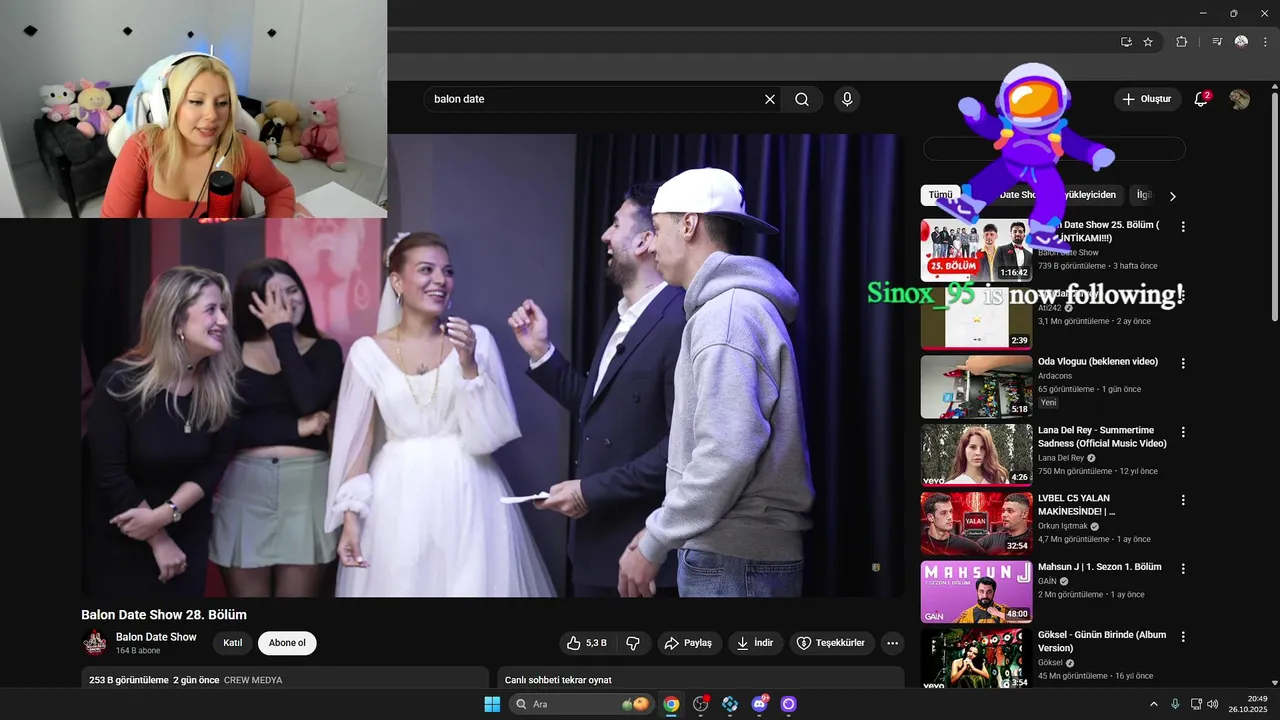Screen dimensions: 1280x720
Task: Open Chrome media controls icon
Action: (x=1217, y=42)
